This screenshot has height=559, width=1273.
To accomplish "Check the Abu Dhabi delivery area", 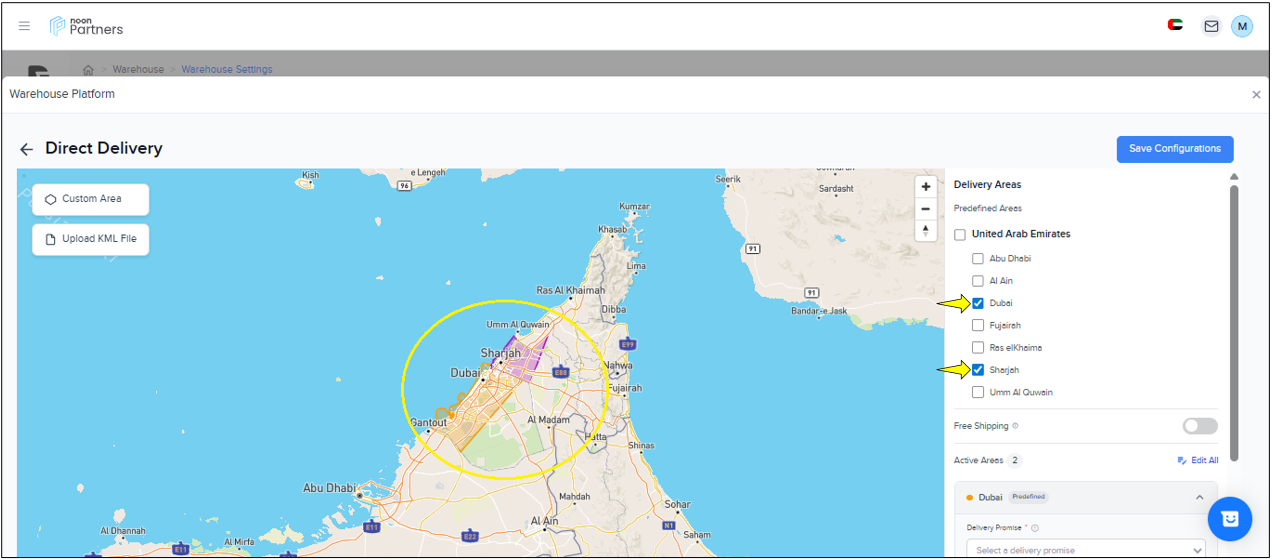I will (978, 258).
